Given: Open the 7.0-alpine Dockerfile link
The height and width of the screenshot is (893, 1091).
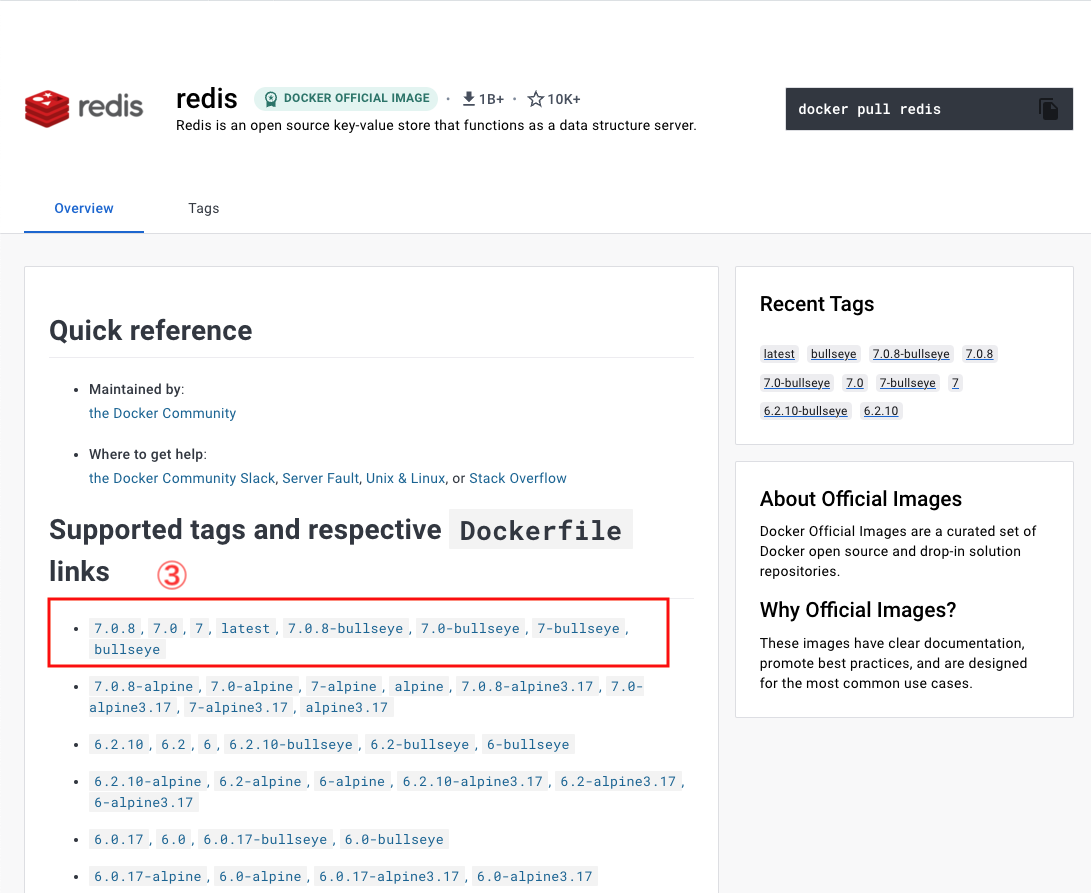Looking at the screenshot, I should click(252, 686).
